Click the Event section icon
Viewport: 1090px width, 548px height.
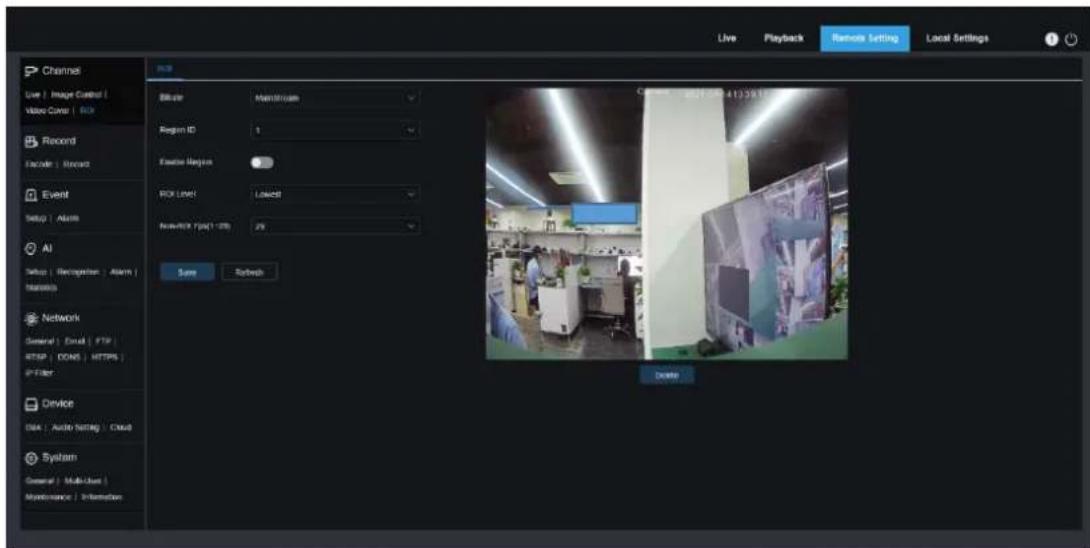(31, 195)
